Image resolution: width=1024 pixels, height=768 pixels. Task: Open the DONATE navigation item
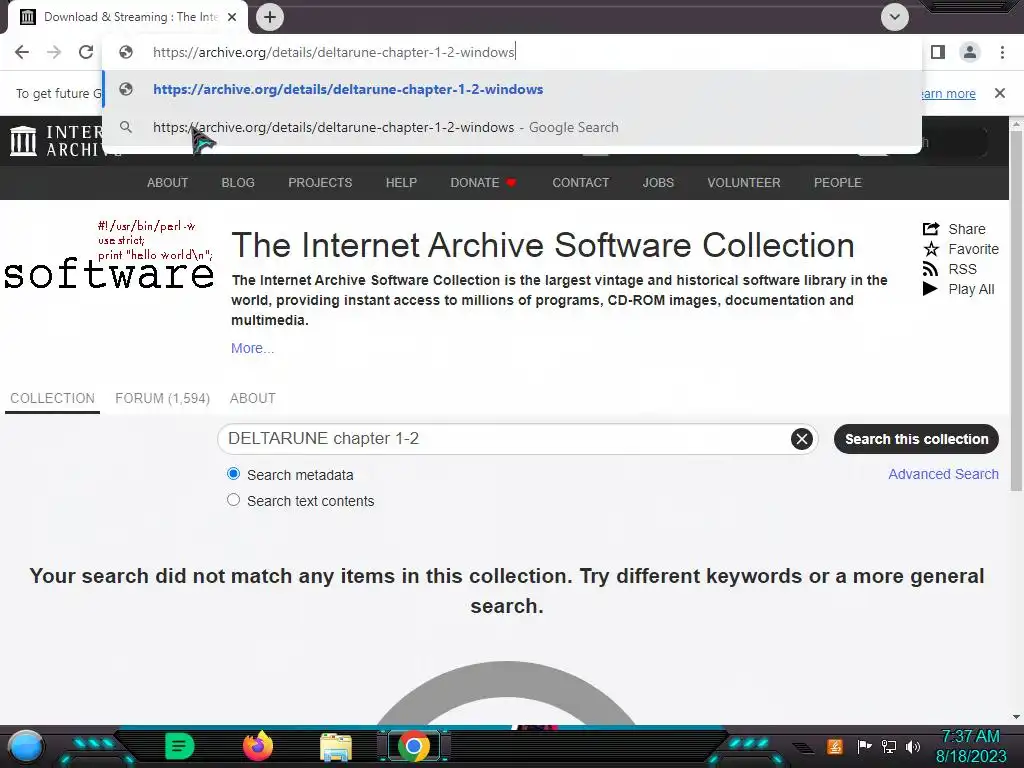[x=483, y=183]
